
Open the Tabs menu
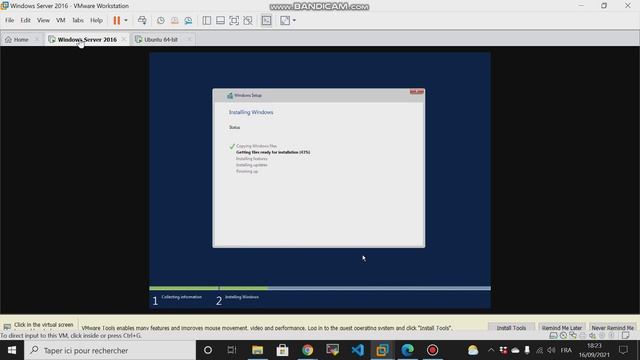click(78, 20)
